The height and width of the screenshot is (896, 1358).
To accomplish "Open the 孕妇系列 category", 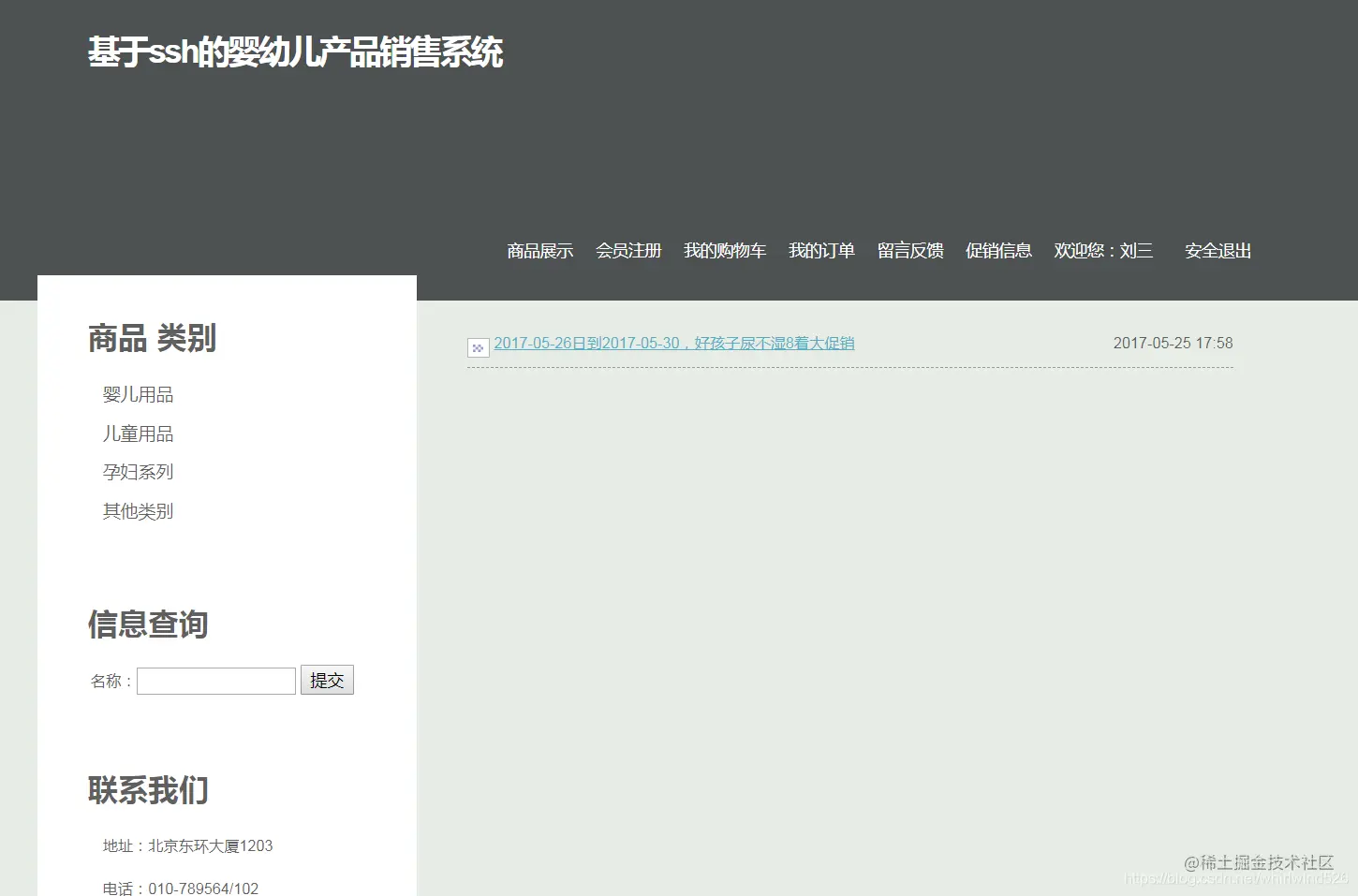I will click(x=138, y=473).
